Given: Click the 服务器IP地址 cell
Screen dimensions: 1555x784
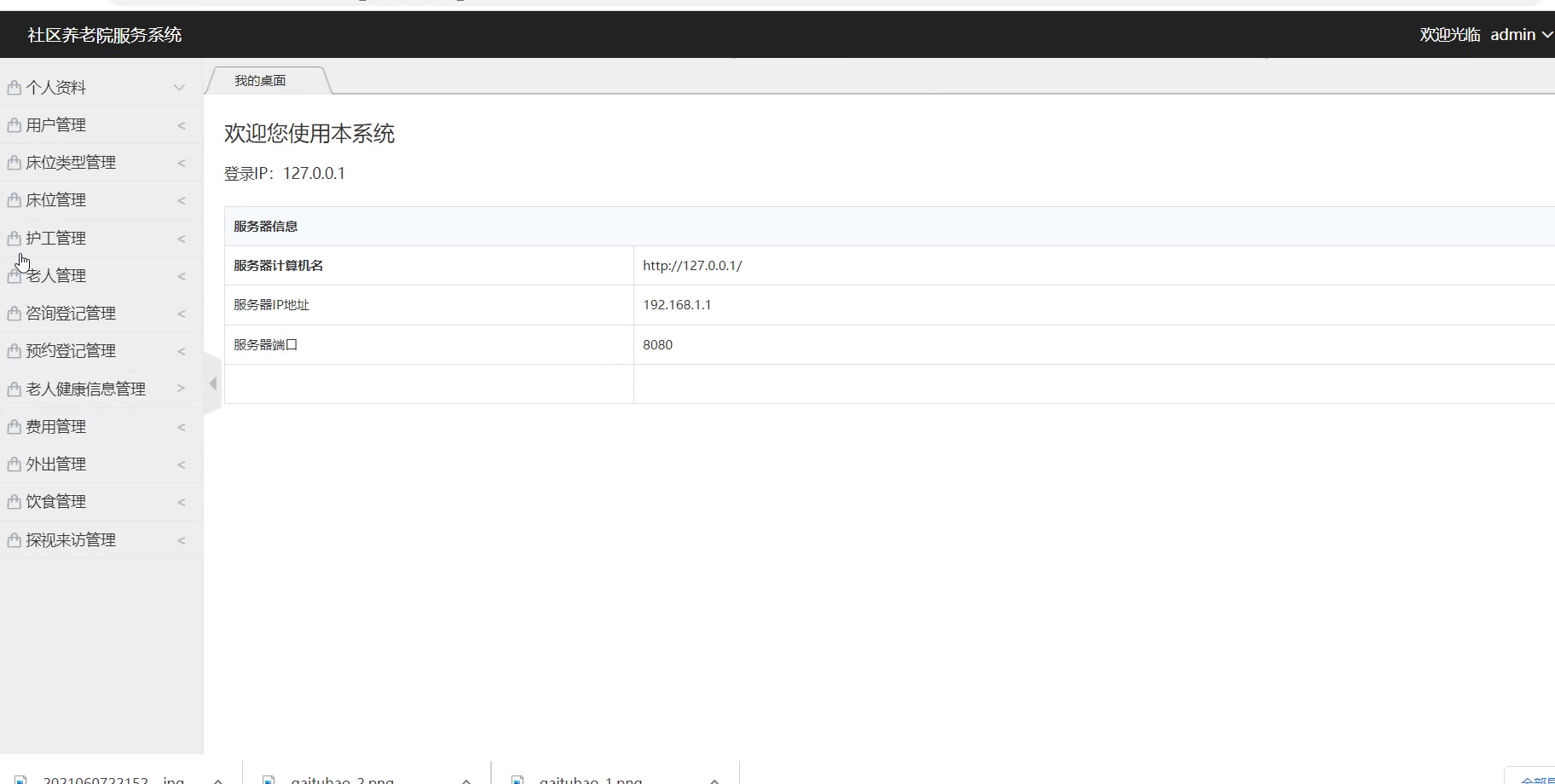Looking at the screenshot, I should [429, 305].
